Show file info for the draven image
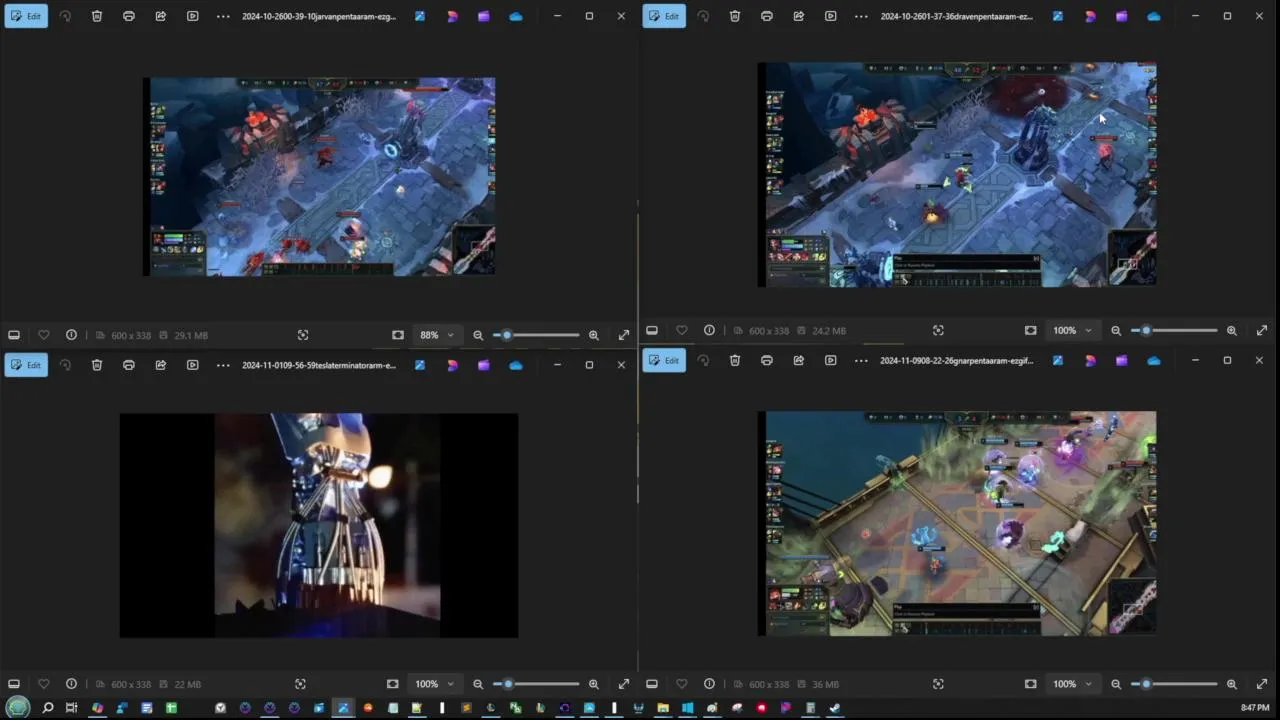The width and height of the screenshot is (1280, 720). click(709, 330)
